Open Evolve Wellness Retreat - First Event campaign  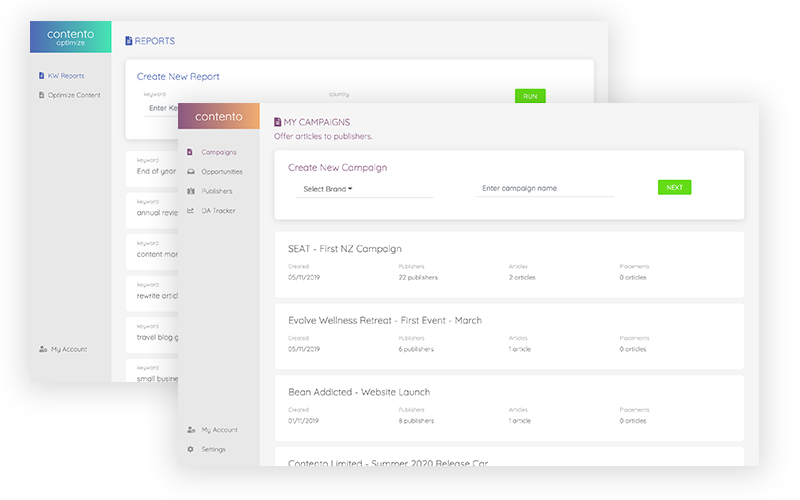509,337
